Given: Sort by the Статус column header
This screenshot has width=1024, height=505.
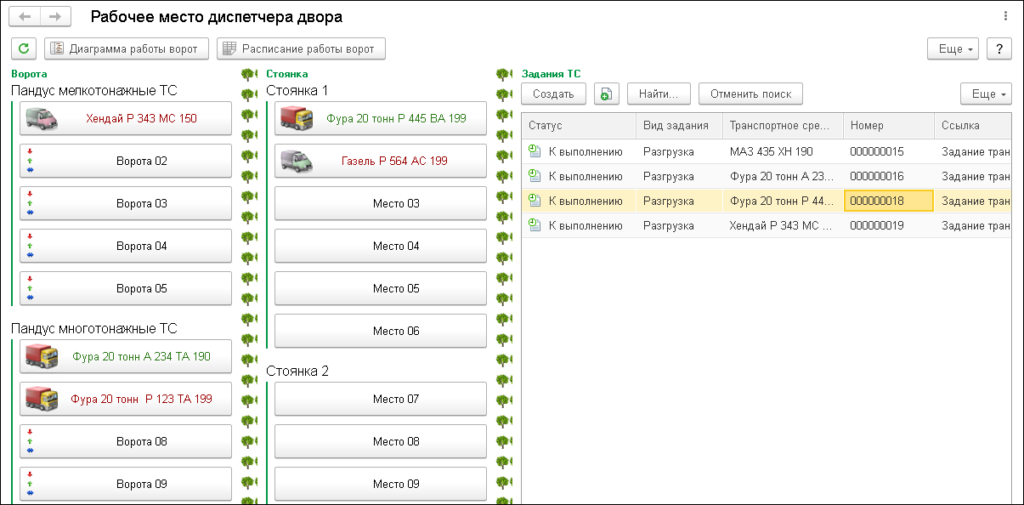Looking at the screenshot, I should (x=579, y=125).
